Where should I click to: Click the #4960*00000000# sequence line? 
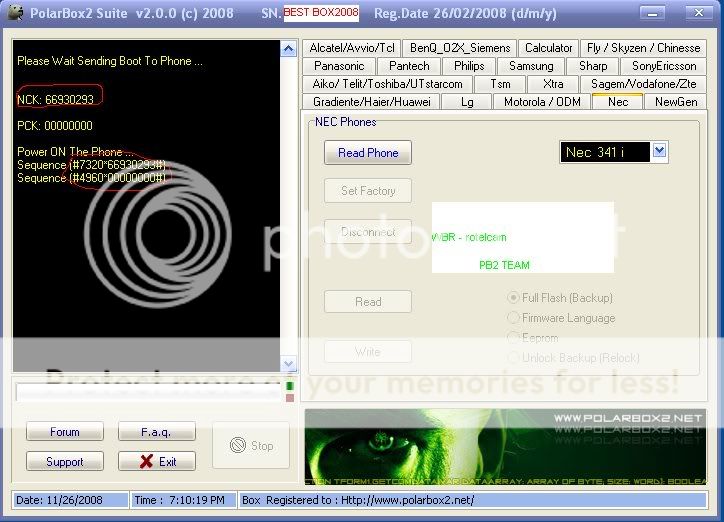point(91,178)
